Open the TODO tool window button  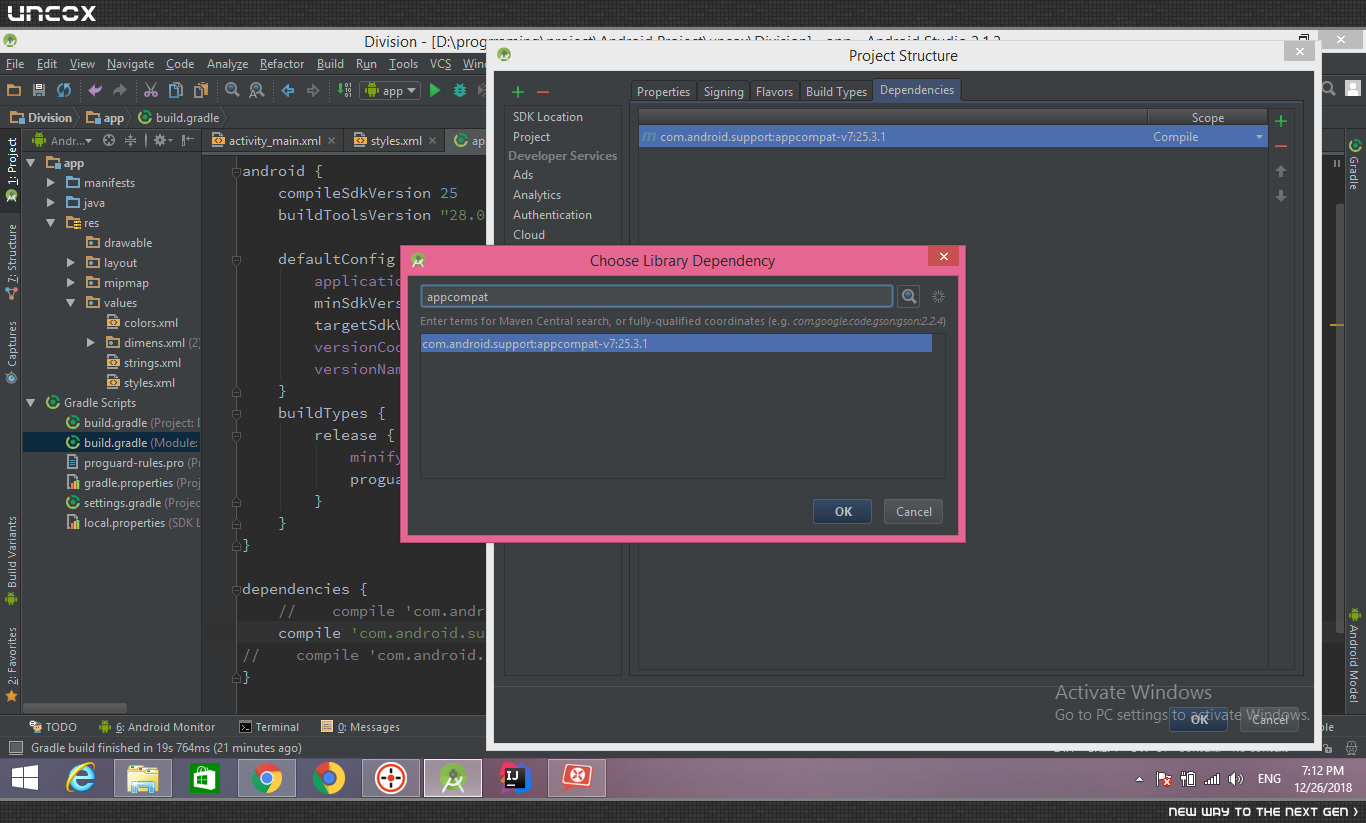[x=52, y=727]
